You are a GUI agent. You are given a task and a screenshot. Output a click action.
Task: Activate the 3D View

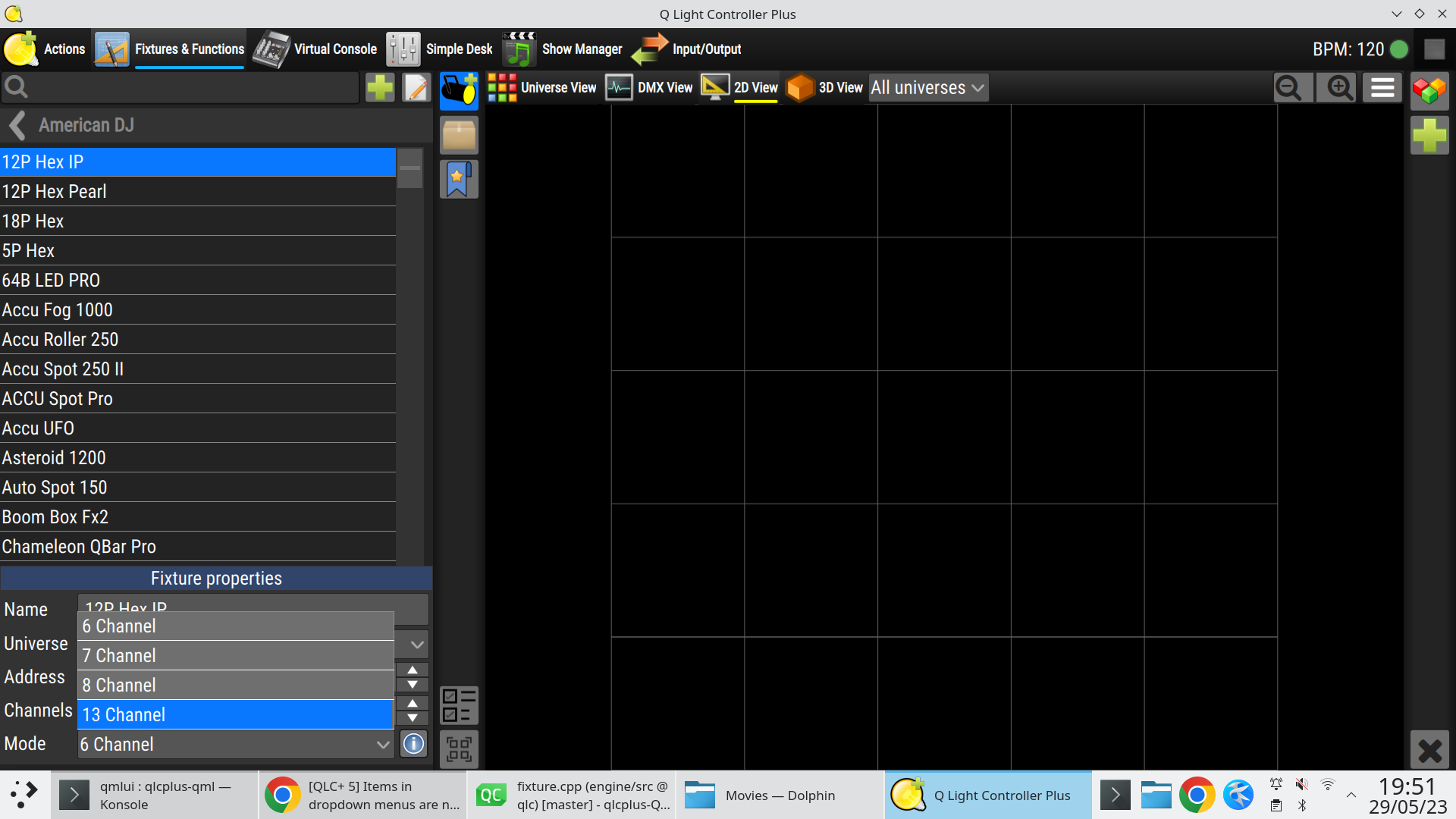(824, 87)
